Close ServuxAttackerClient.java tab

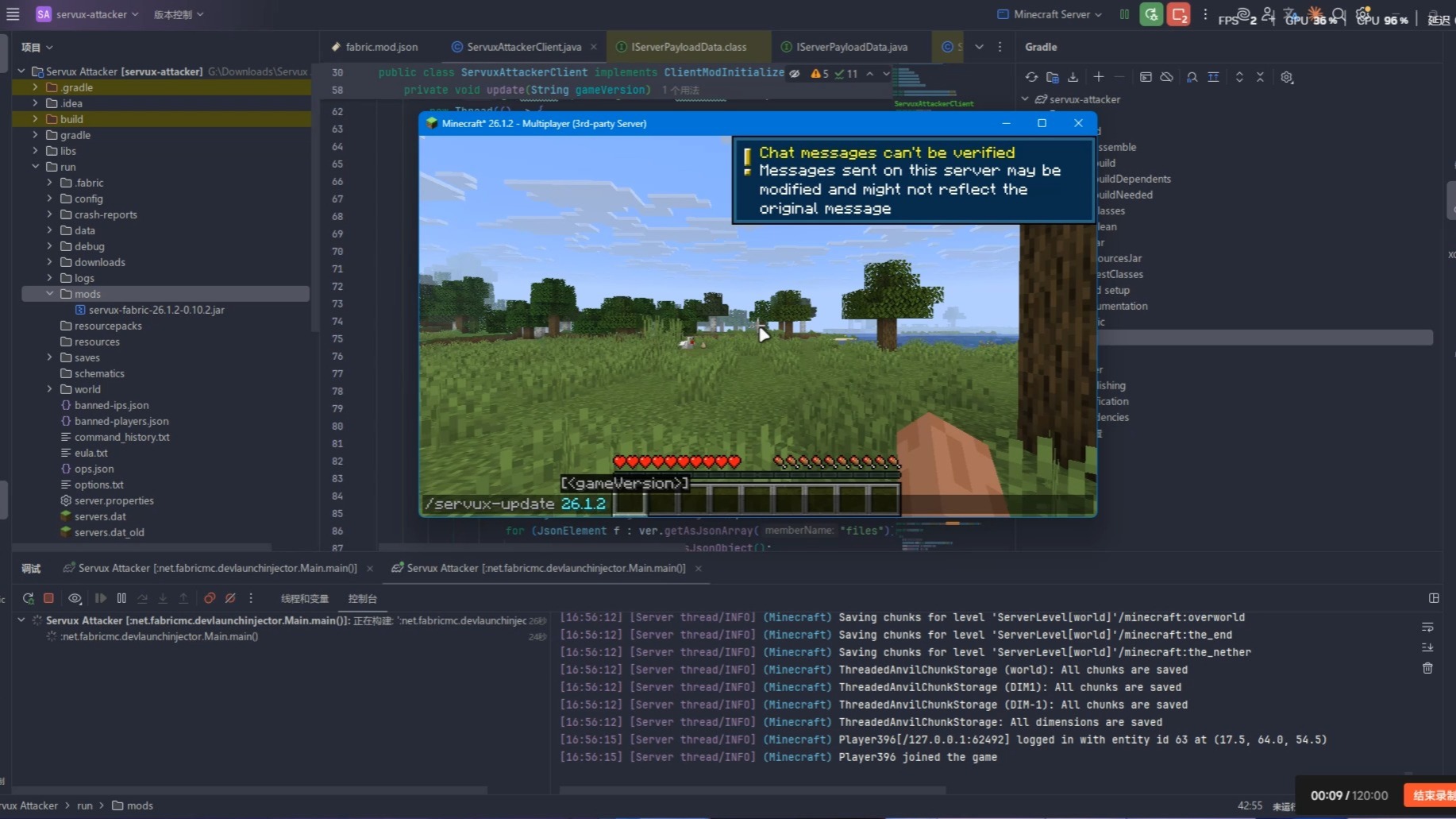coord(593,47)
